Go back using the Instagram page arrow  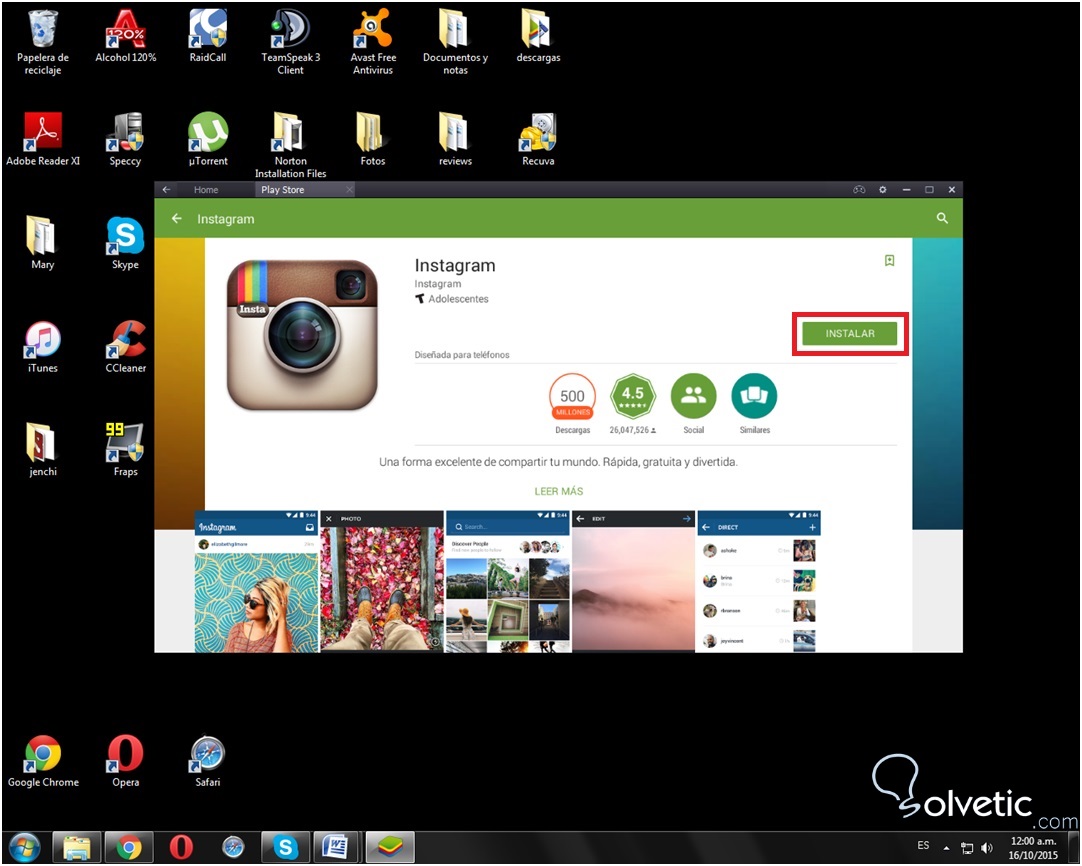[177, 219]
